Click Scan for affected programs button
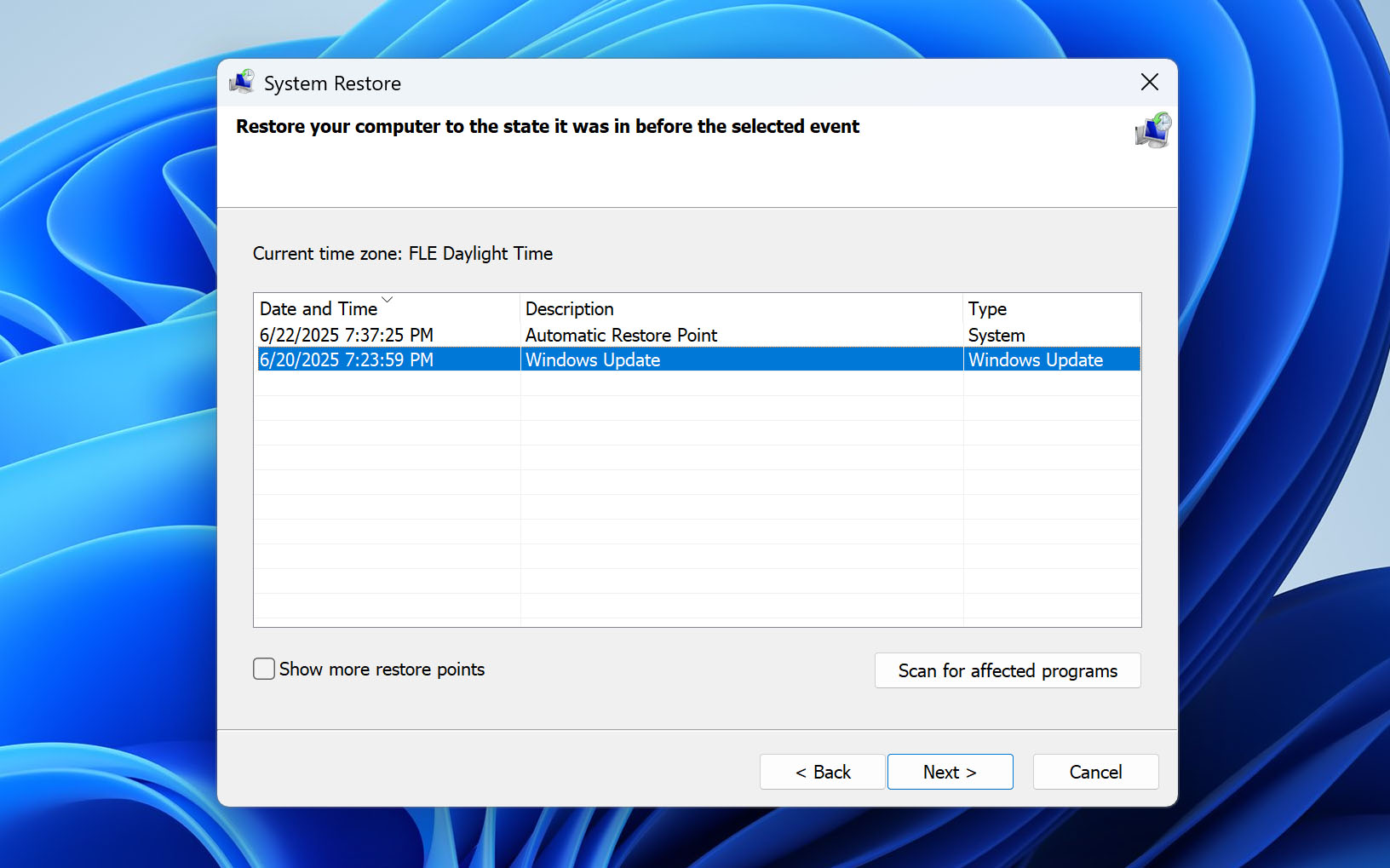This screenshot has width=1390, height=868. coord(1008,670)
